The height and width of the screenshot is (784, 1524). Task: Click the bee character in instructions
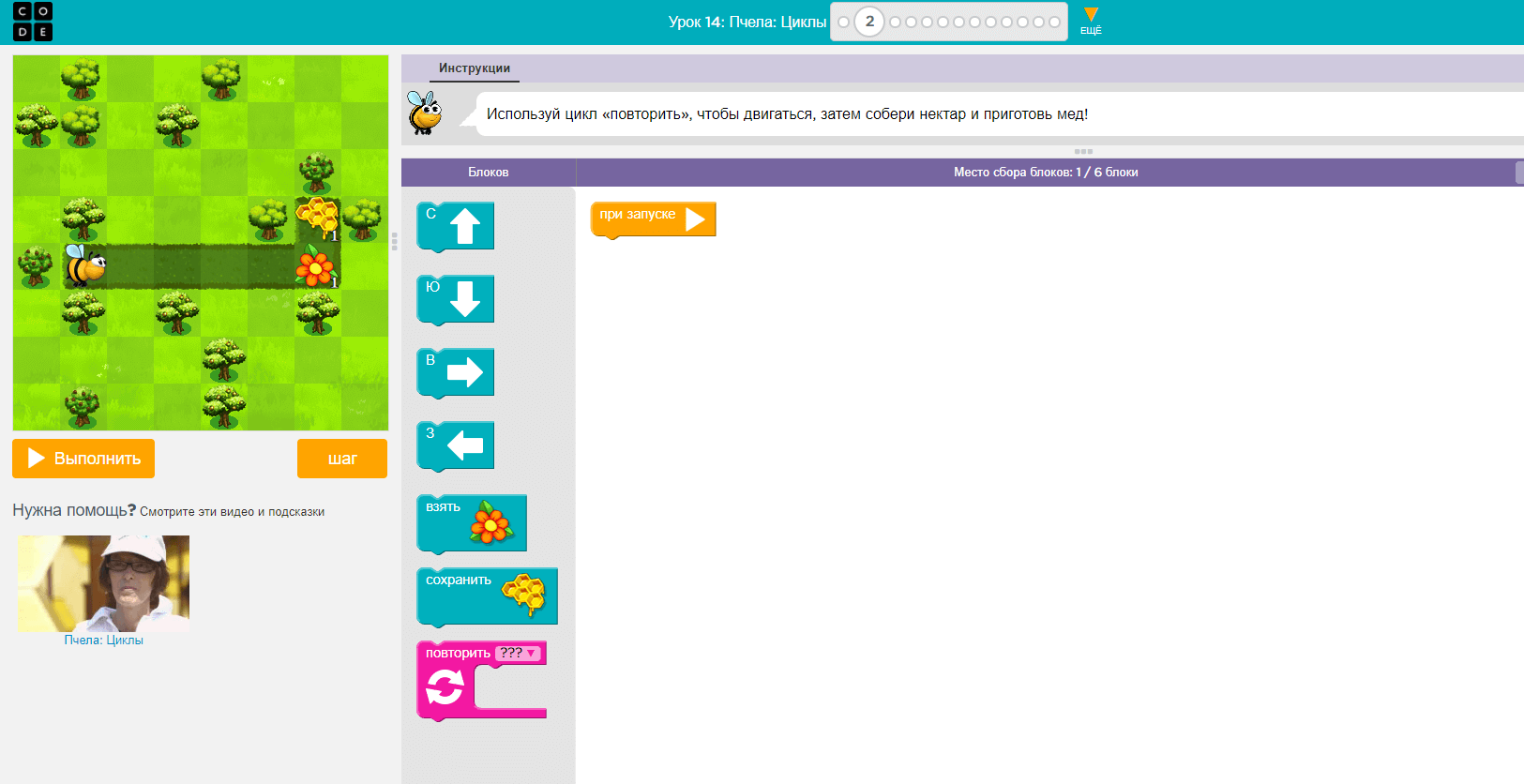coord(425,113)
